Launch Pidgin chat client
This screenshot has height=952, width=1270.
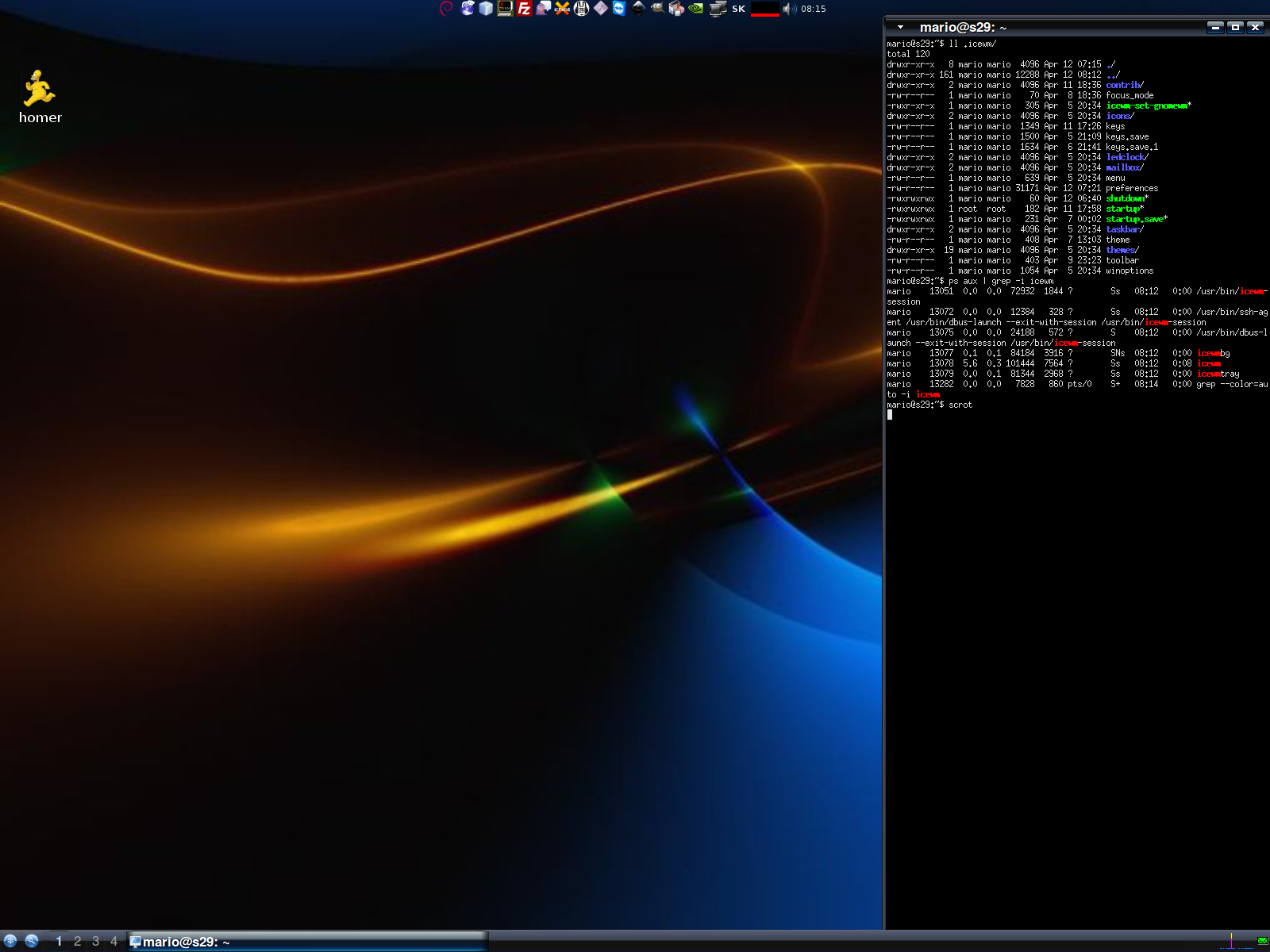point(543,9)
